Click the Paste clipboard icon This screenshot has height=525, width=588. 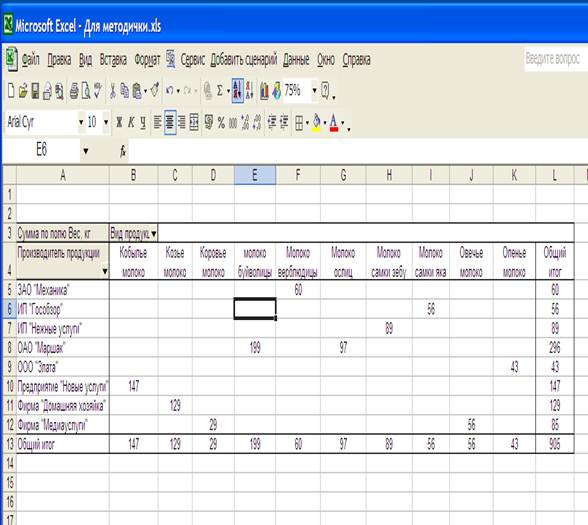click(137, 91)
